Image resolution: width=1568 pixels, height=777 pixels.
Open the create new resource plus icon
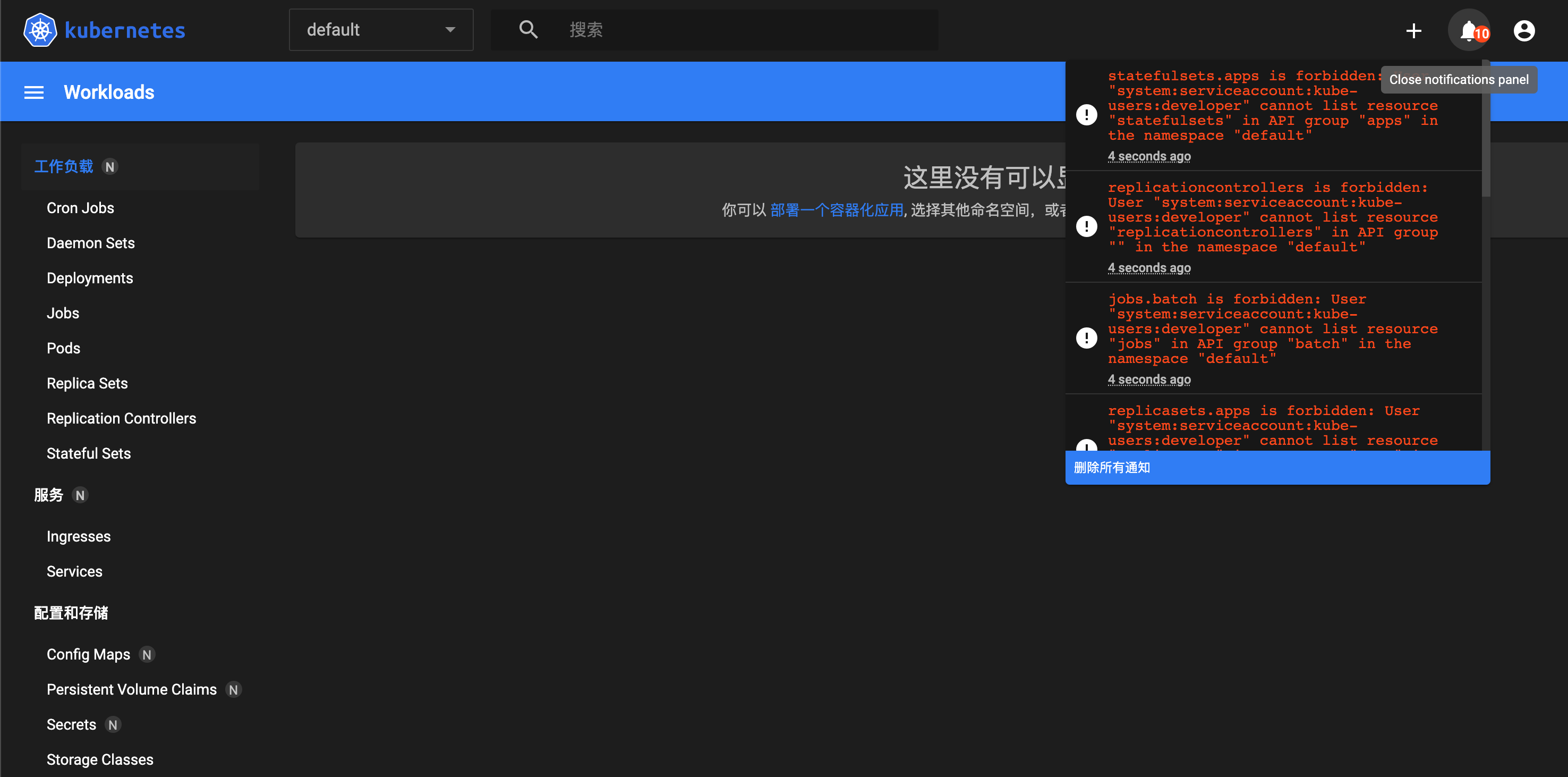click(1413, 30)
